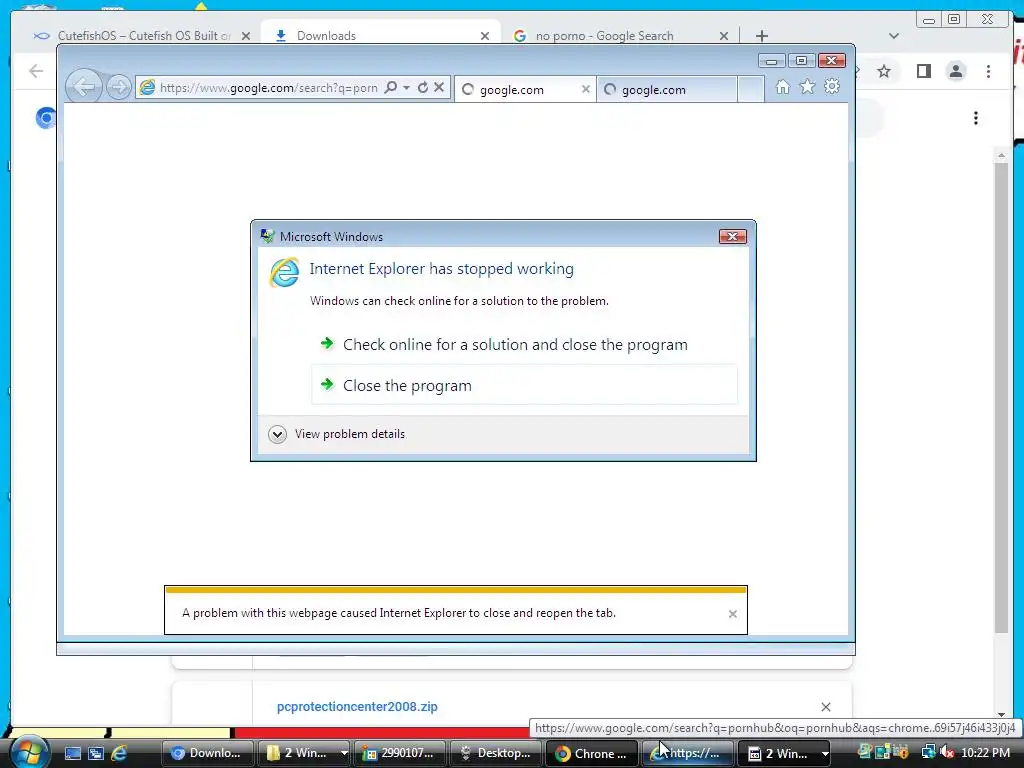Open the address bar autocomplete dropdown arrow
The width and height of the screenshot is (1024, 768).
[x=406, y=88]
